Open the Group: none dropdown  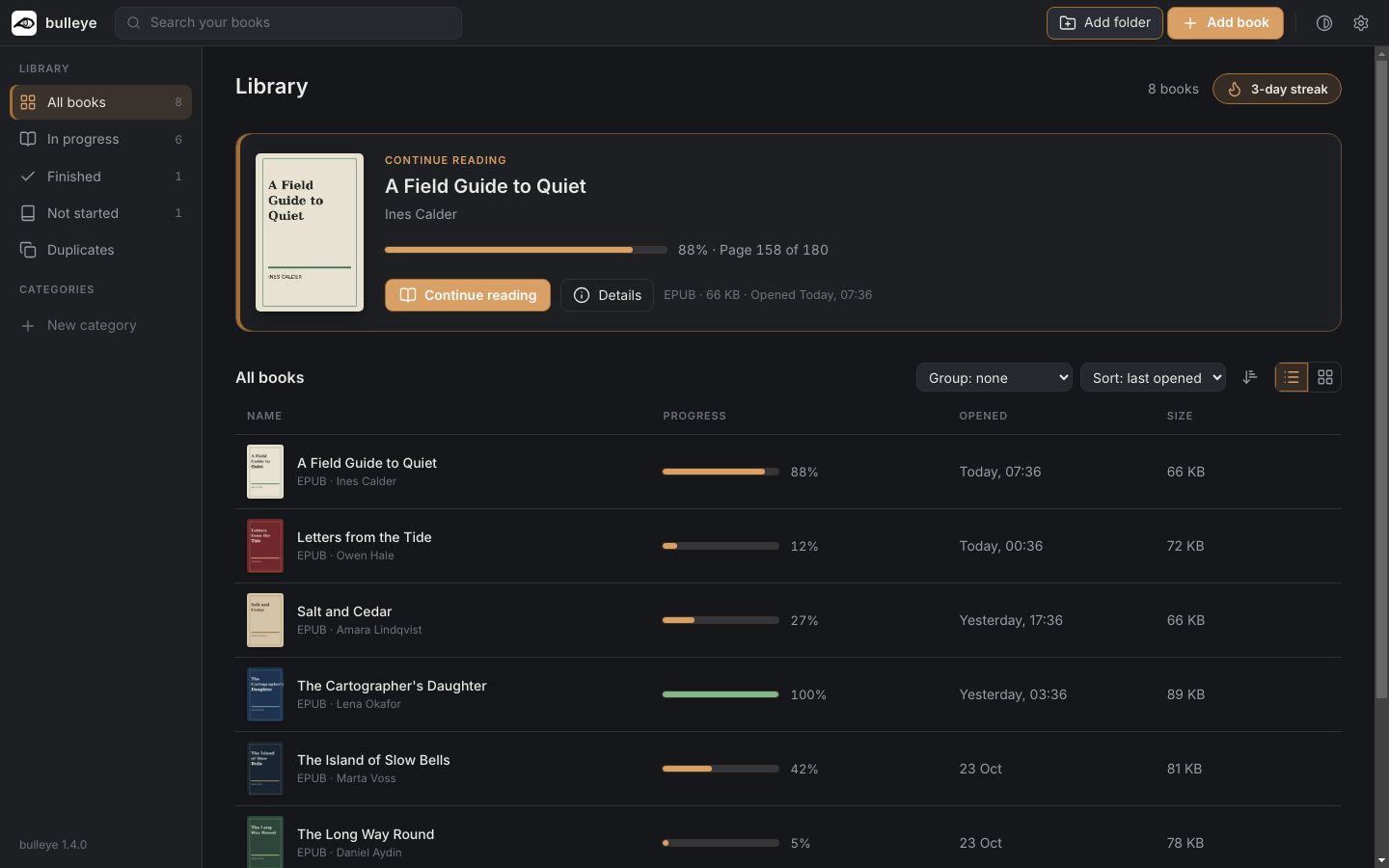(994, 377)
